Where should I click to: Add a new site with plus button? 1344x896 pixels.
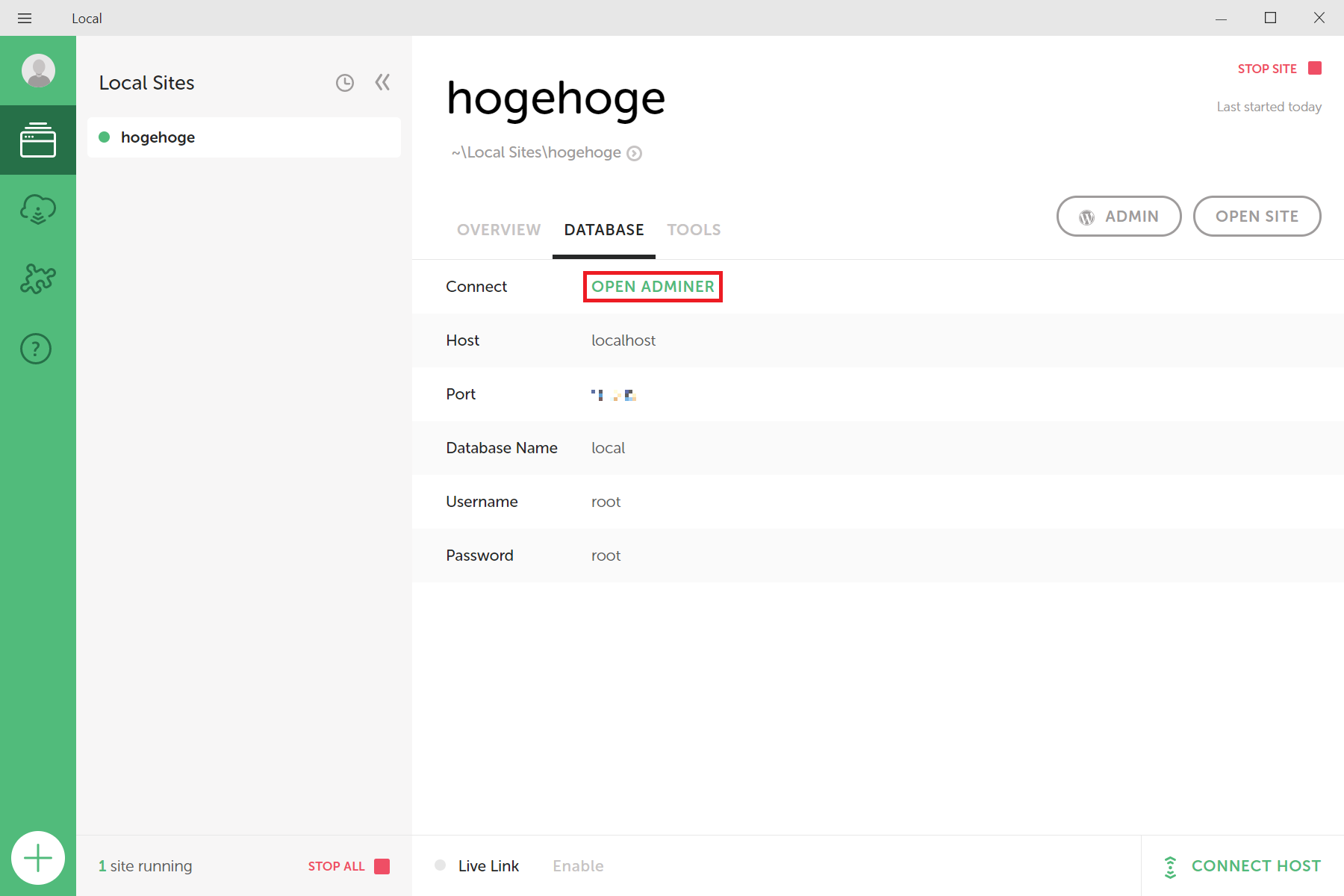coord(38,858)
